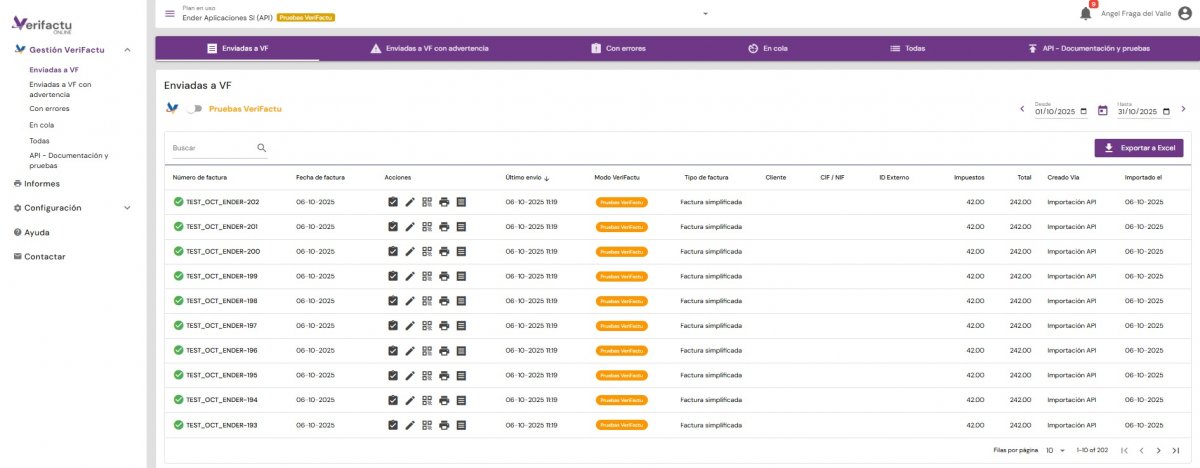Screen dimensions: 1200x468
Task: Click the hamburger menu icon in the header
Action: 169,14
